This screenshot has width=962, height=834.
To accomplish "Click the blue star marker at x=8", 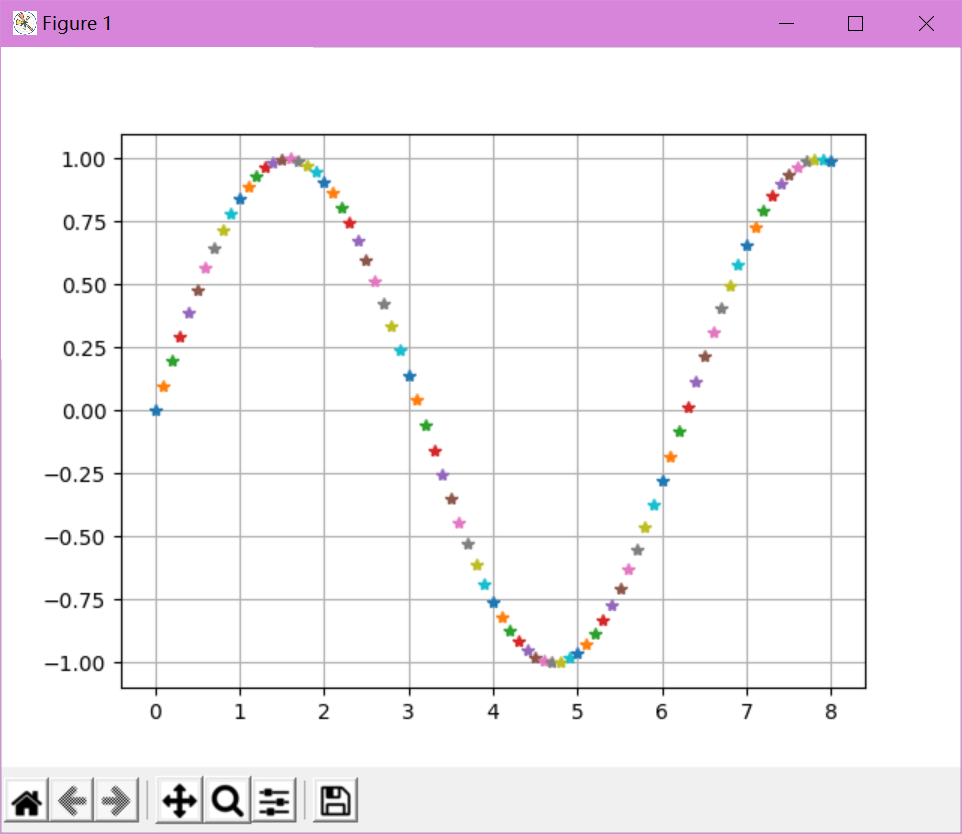I will [831, 161].
